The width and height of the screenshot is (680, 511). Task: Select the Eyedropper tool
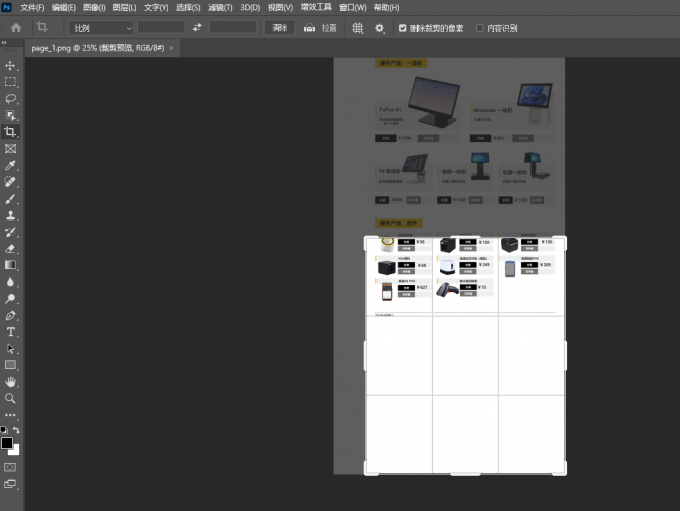point(10,165)
